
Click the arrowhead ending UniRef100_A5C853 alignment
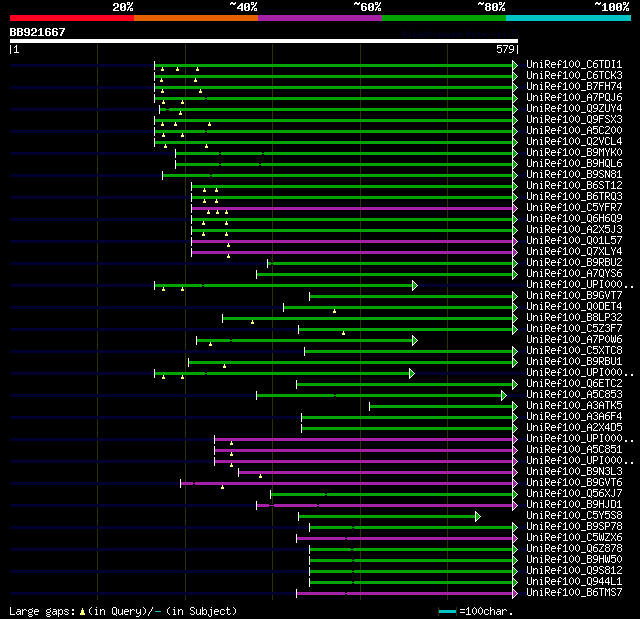504,396
